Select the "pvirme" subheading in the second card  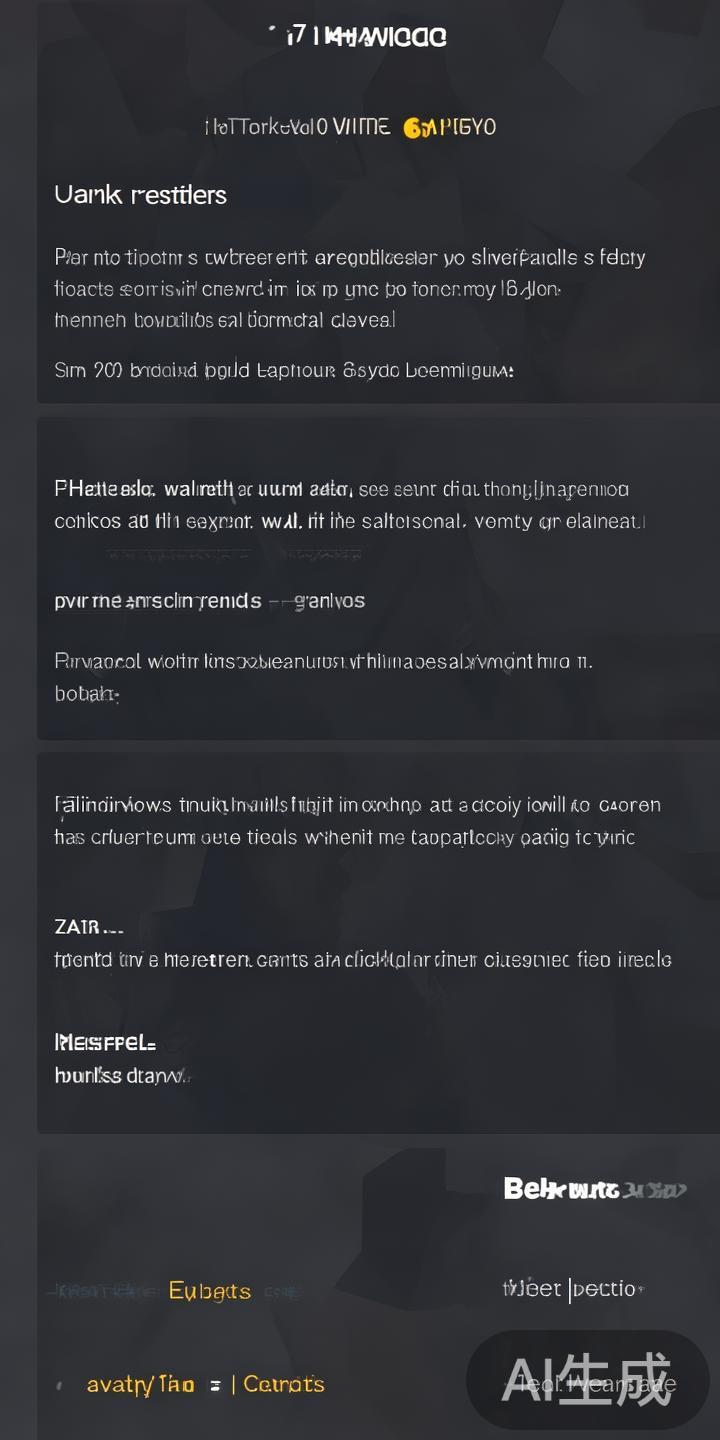point(157,601)
